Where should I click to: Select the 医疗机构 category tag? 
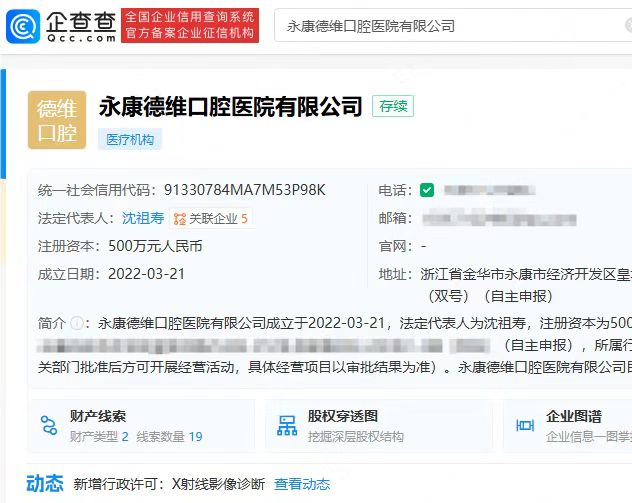130,140
